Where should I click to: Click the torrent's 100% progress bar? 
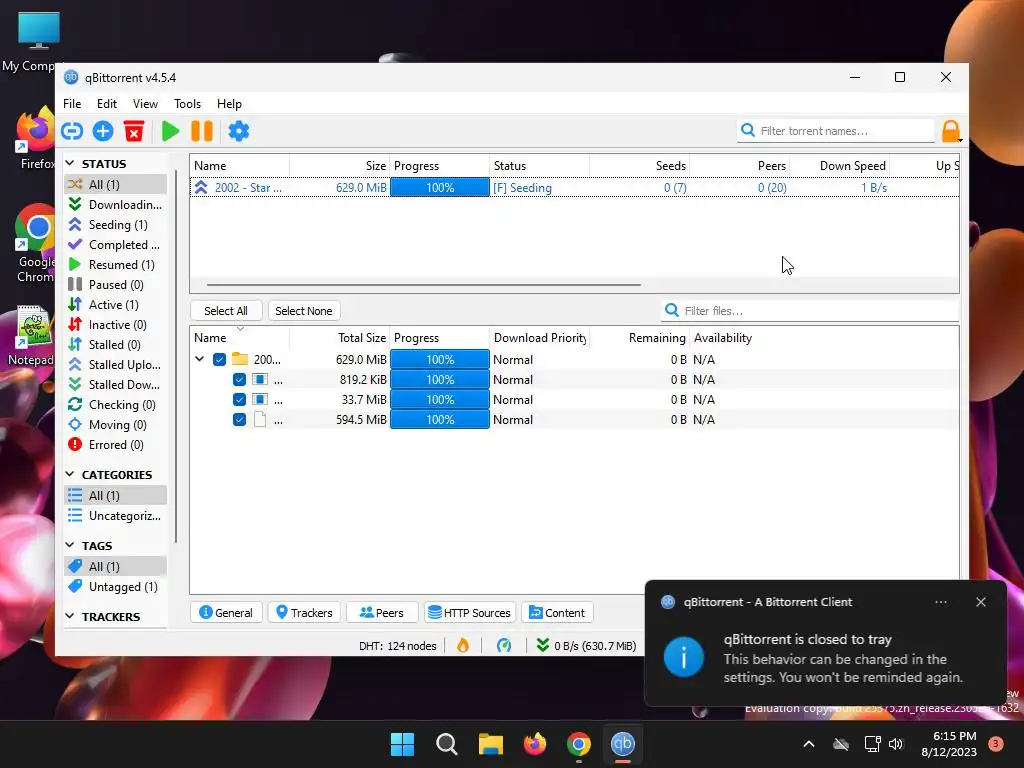(440, 188)
